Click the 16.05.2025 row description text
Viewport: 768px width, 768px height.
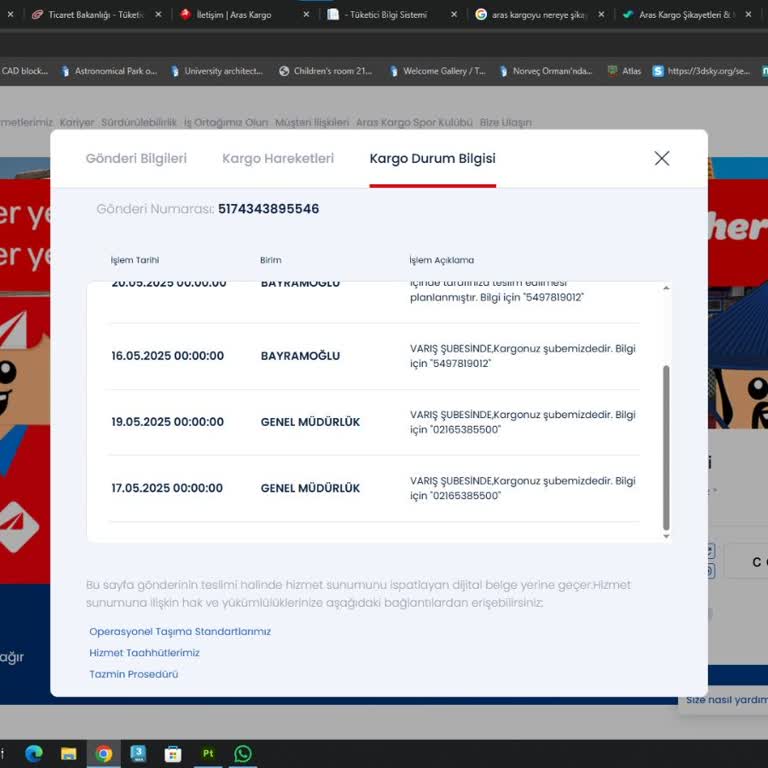523,356
